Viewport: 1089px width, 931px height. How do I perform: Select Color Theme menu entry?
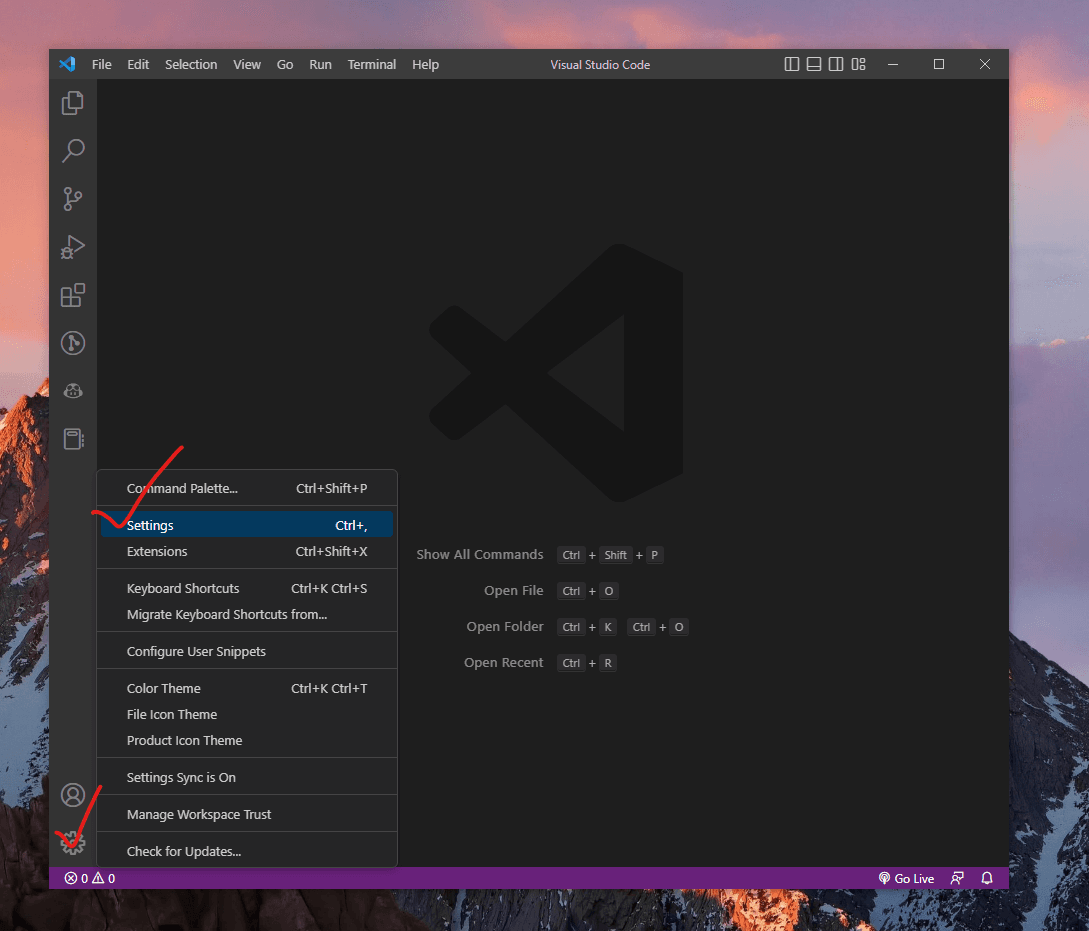click(247, 689)
